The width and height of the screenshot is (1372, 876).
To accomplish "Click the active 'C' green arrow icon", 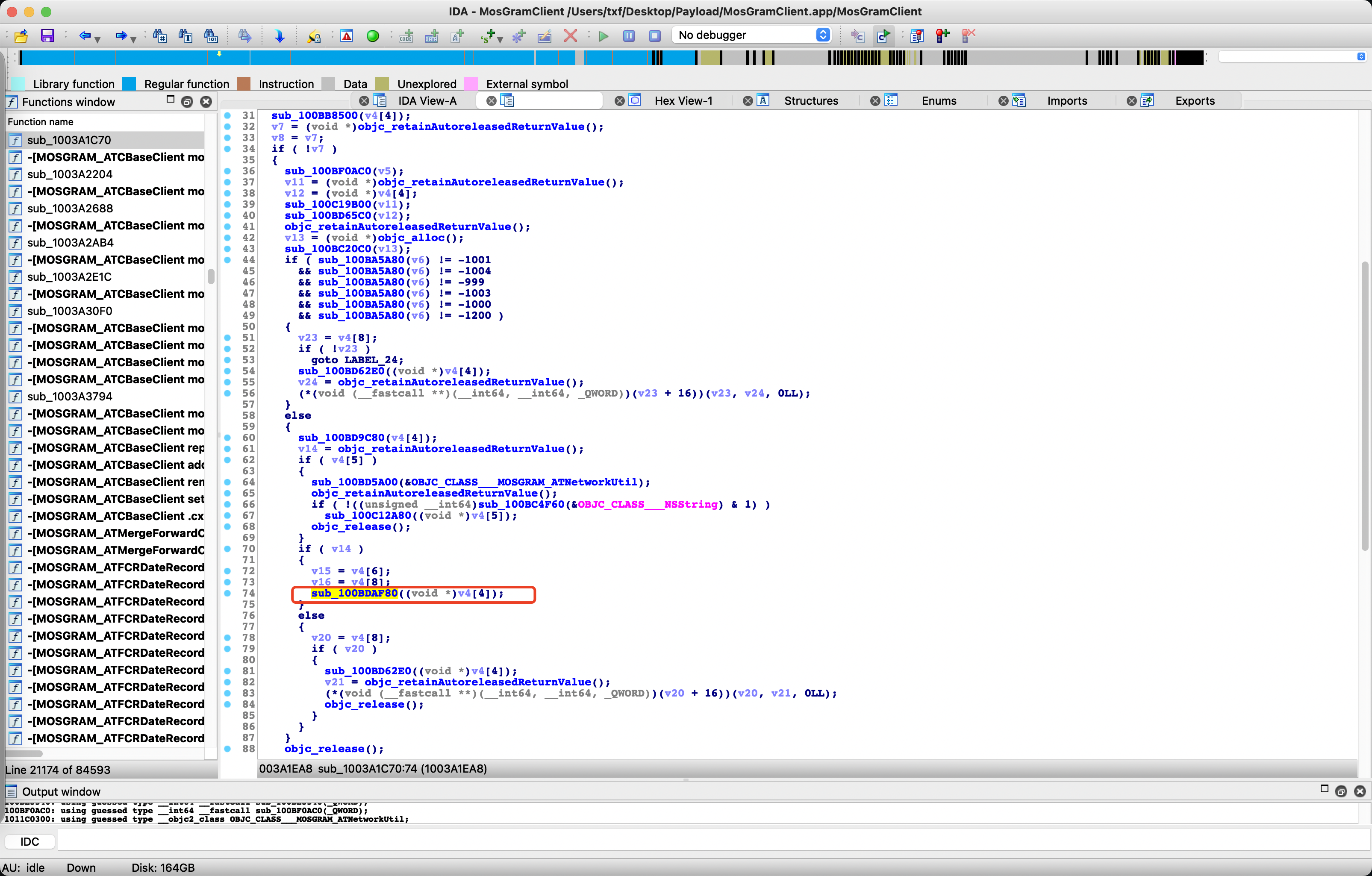I will (x=883, y=36).
